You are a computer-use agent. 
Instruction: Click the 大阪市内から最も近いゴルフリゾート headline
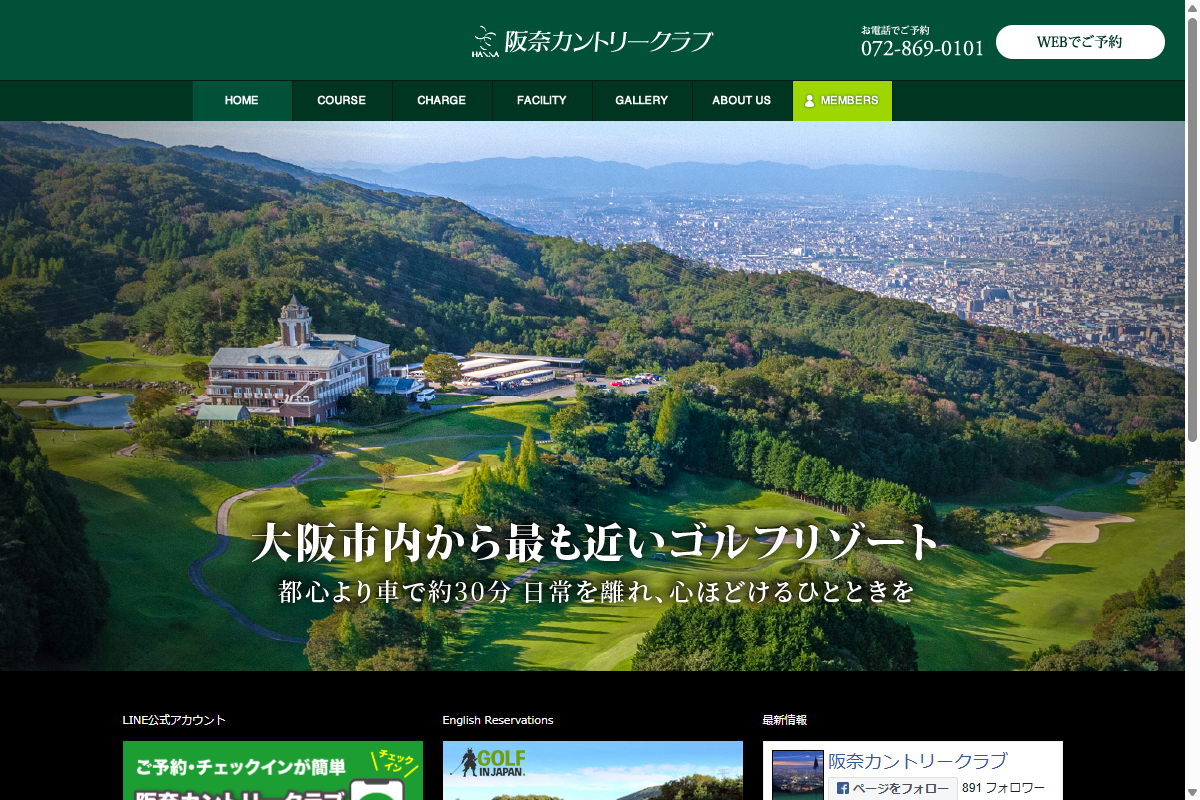(596, 543)
